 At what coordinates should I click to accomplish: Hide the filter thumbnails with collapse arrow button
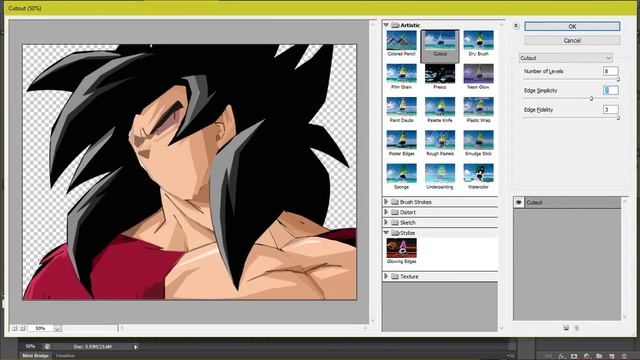tap(516, 26)
